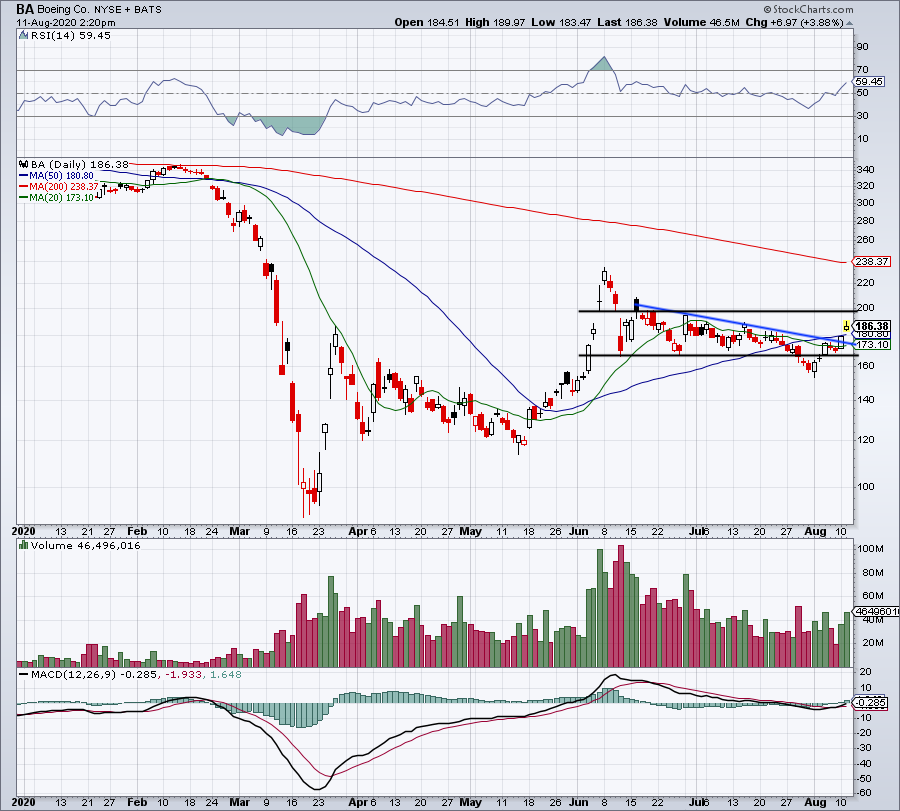Click the 'Volume 46,496,016' legend text

pyautogui.click(x=86, y=545)
